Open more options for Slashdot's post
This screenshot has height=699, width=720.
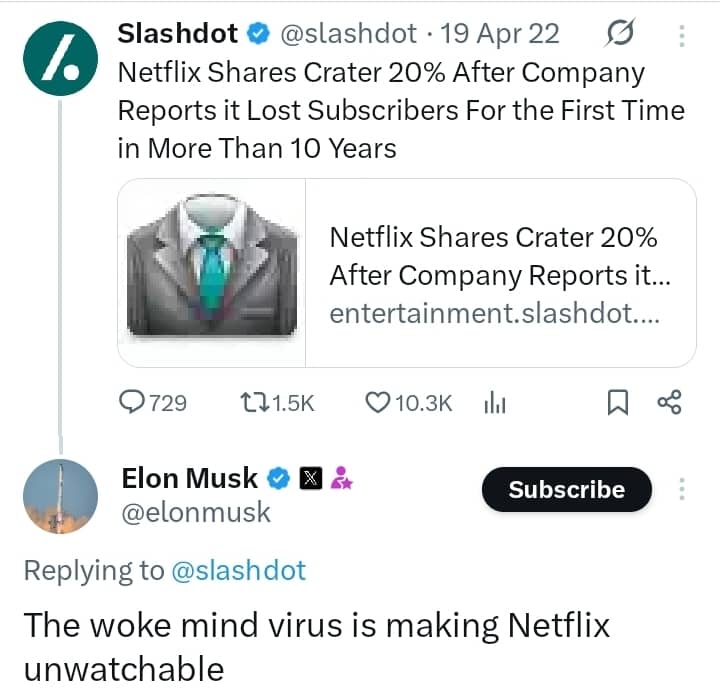[683, 36]
